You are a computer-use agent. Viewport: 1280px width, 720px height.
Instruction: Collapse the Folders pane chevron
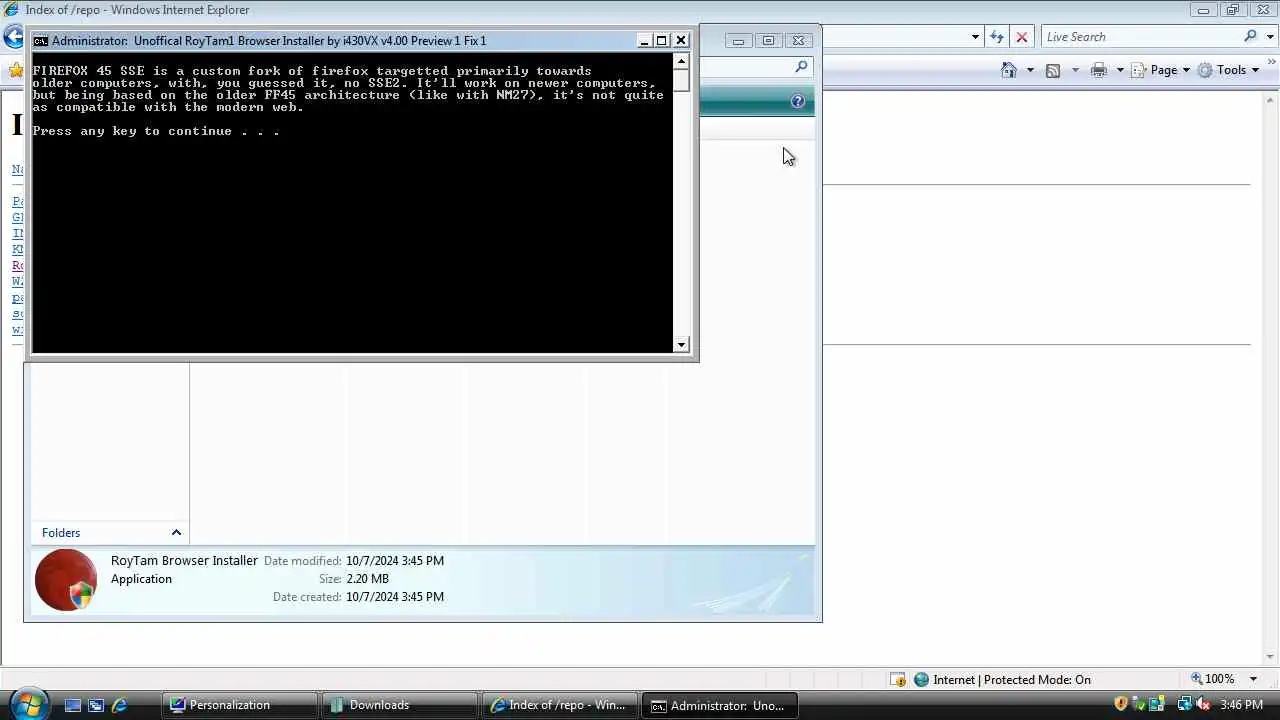click(x=176, y=533)
